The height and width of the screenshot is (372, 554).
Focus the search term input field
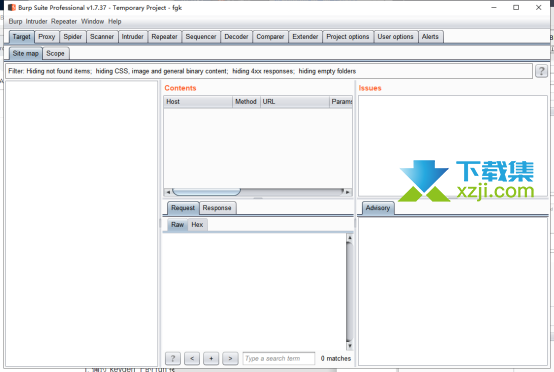click(x=278, y=358)
